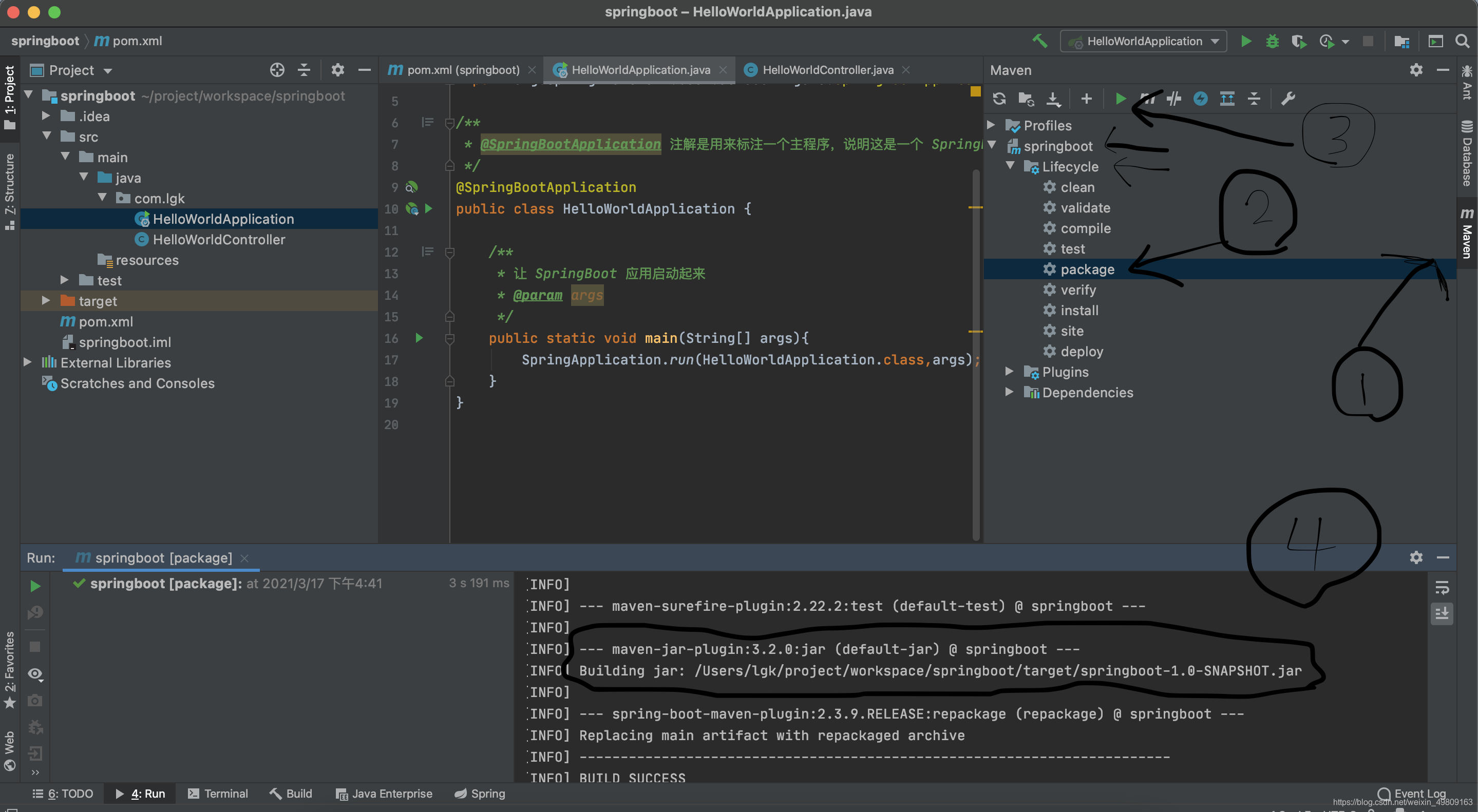The image size is (1478, 812).
Task: Open Run panel settings gear
Action: click(x=1415, y=557)
